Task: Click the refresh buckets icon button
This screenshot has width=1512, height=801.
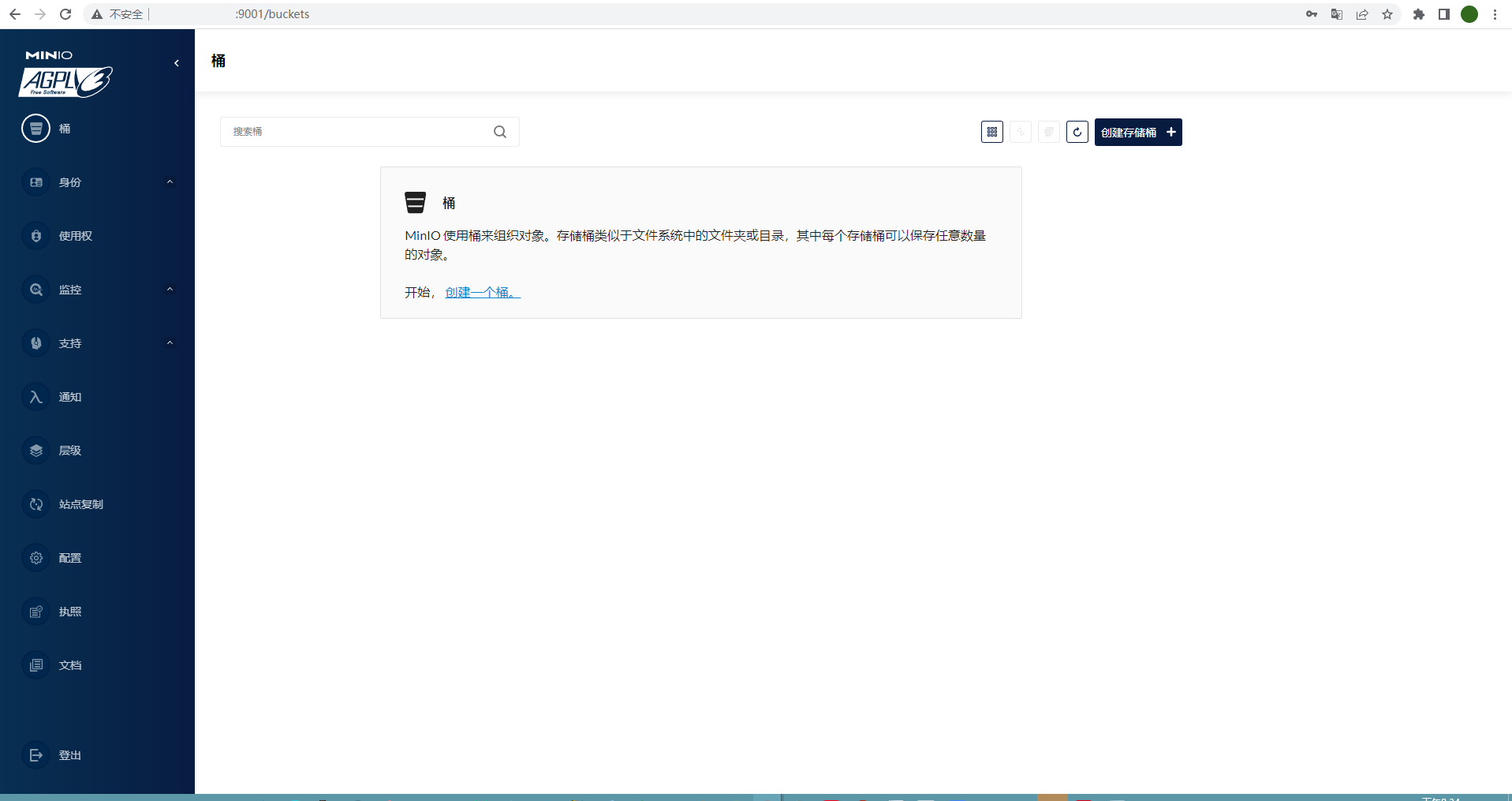Action: click(1077, 132)
